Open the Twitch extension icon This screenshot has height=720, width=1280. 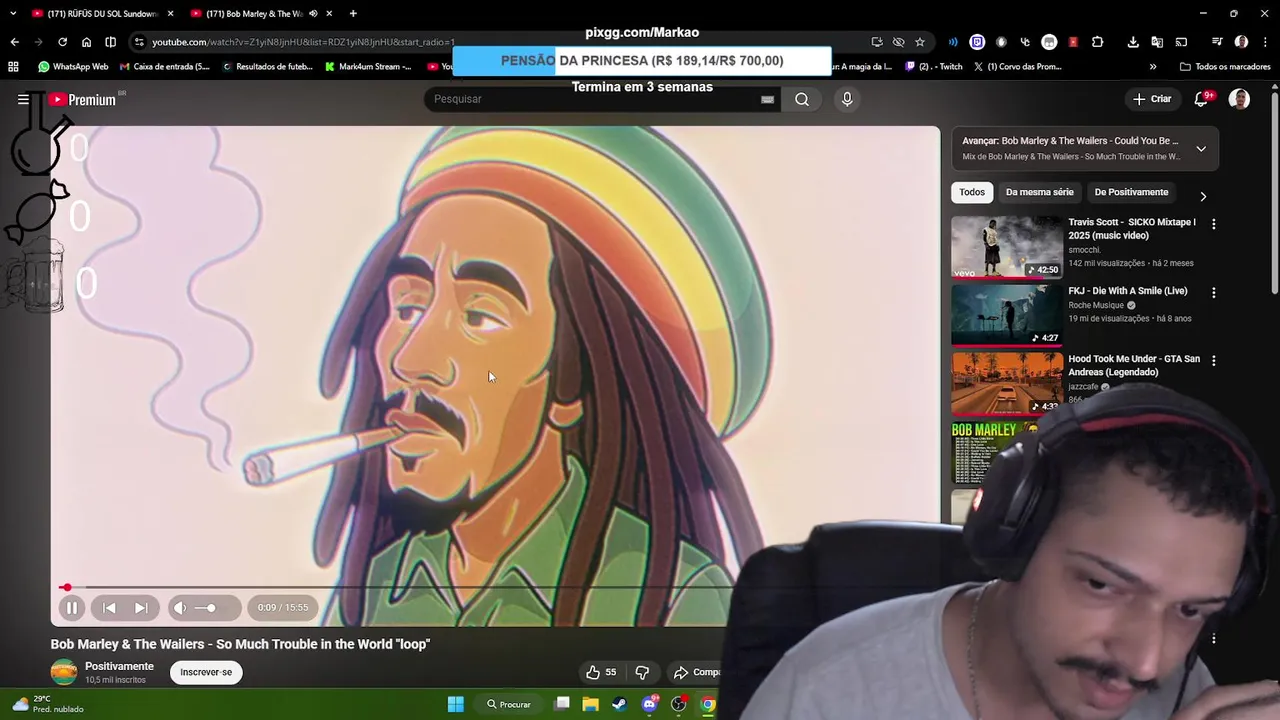pos(977,42)
